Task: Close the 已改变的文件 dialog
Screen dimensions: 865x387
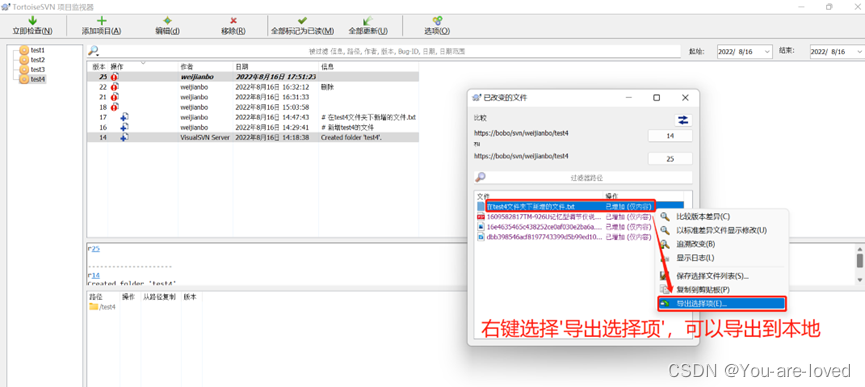Action: tap(685, 98)
